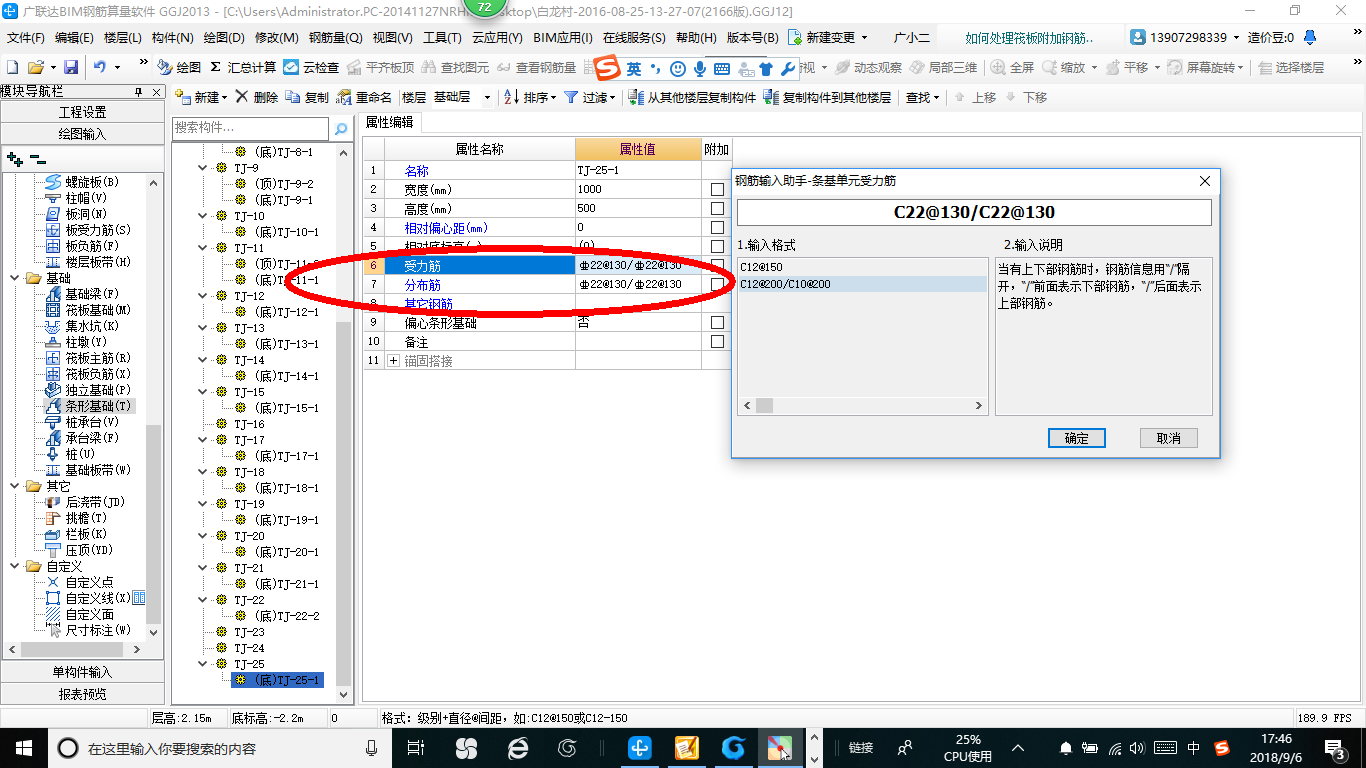Click 删除 delete component
This screenshot has height=768, width=1366.
coord(258,97)
